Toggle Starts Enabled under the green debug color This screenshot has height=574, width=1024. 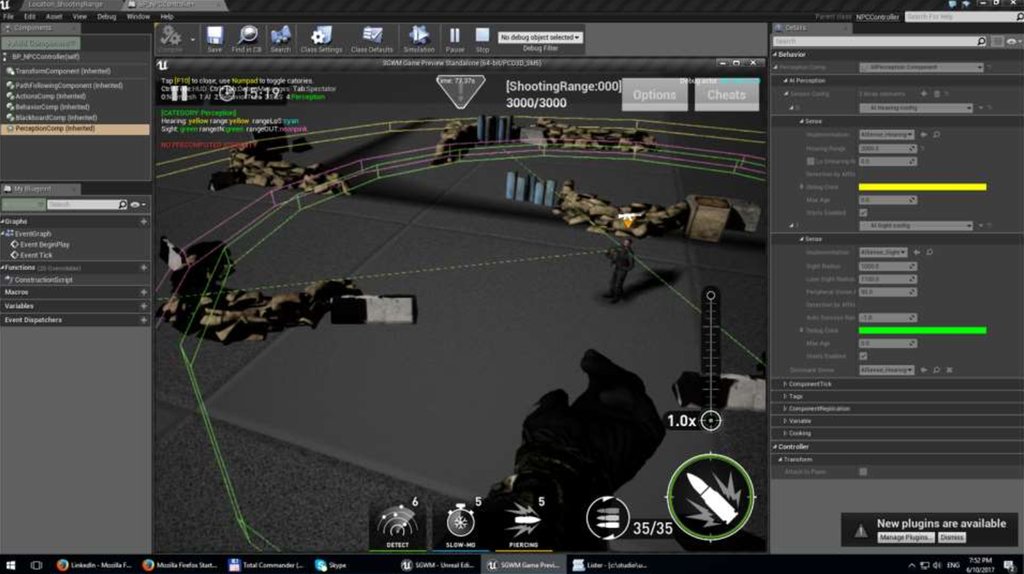pos(864,356)
